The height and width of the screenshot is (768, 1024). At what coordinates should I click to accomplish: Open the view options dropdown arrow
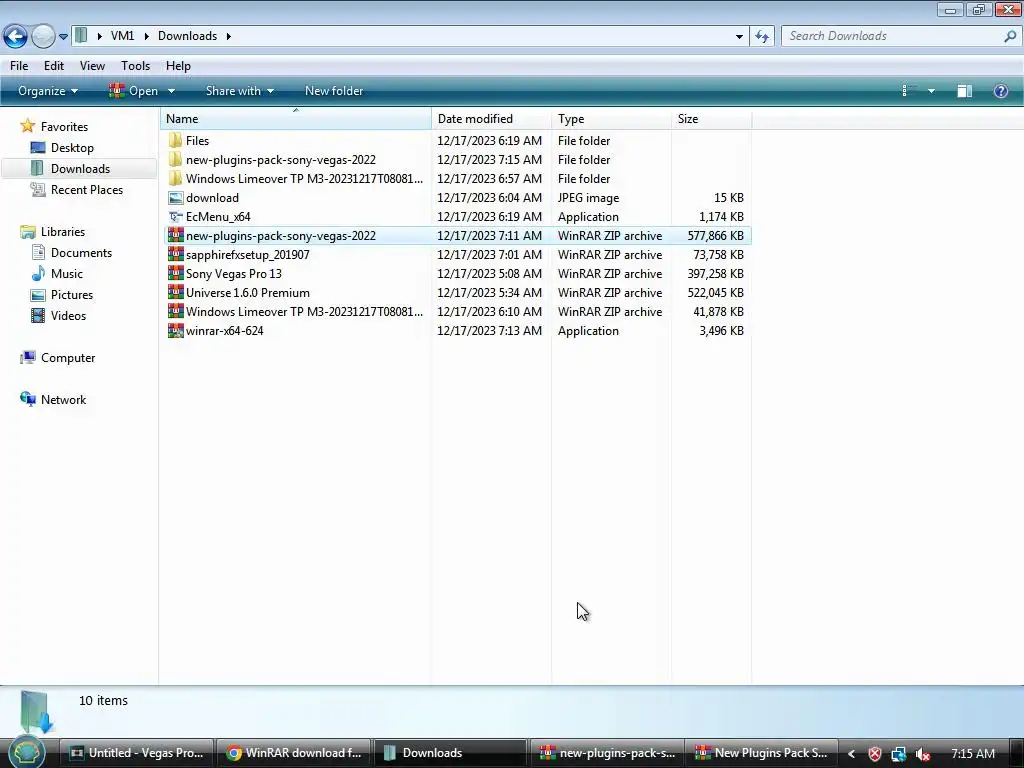[931, 91]
